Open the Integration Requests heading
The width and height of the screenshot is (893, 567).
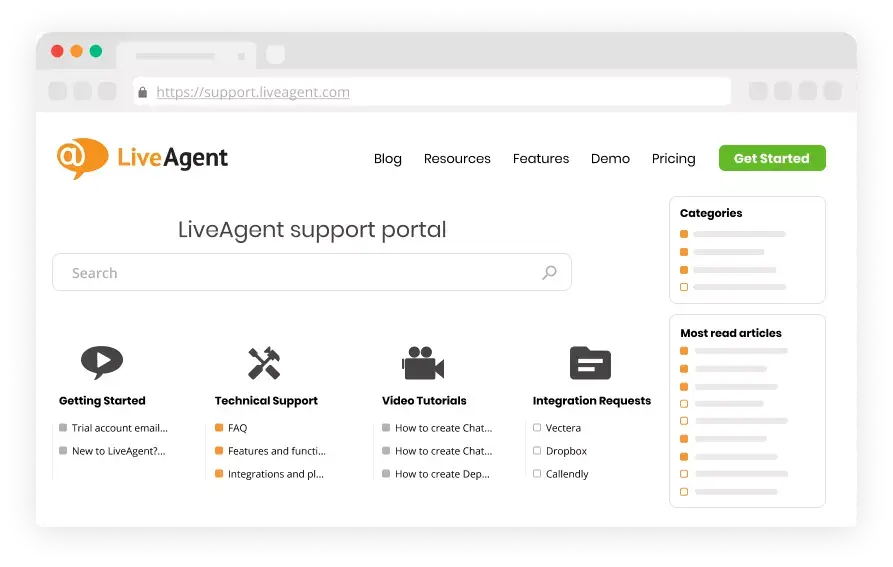[592, 401]
